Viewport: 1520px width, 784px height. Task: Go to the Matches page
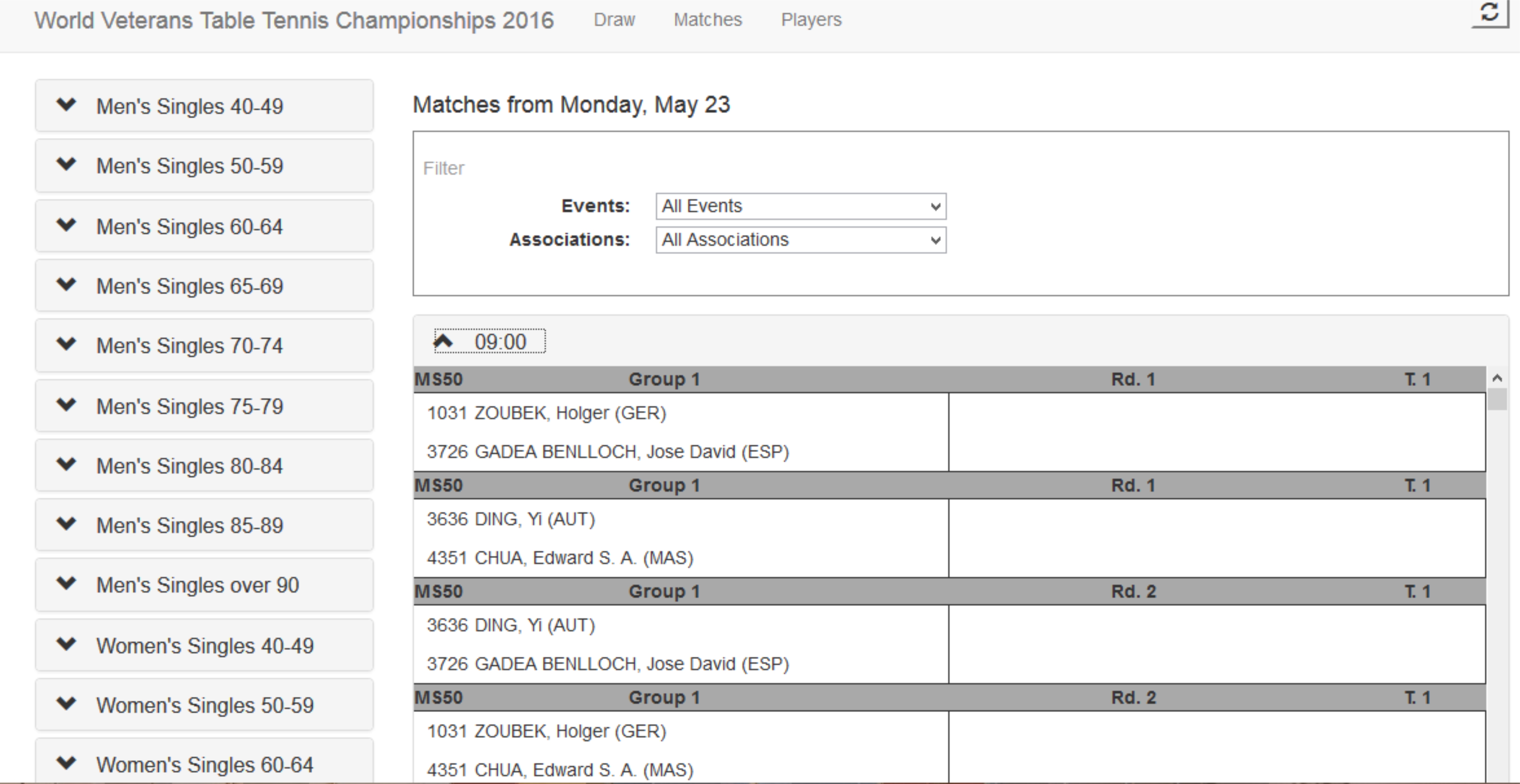707,20
